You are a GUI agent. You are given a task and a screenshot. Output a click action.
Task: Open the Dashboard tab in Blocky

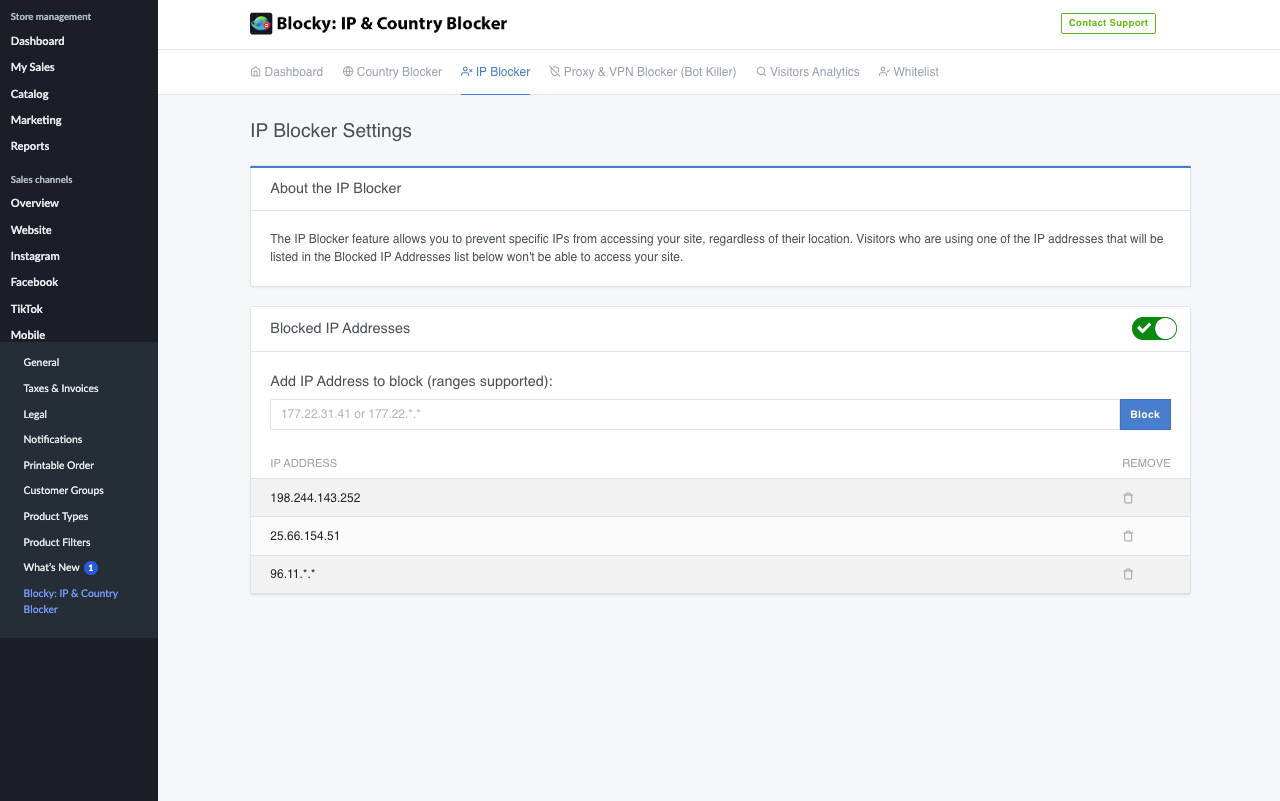[x=287, y=72]
